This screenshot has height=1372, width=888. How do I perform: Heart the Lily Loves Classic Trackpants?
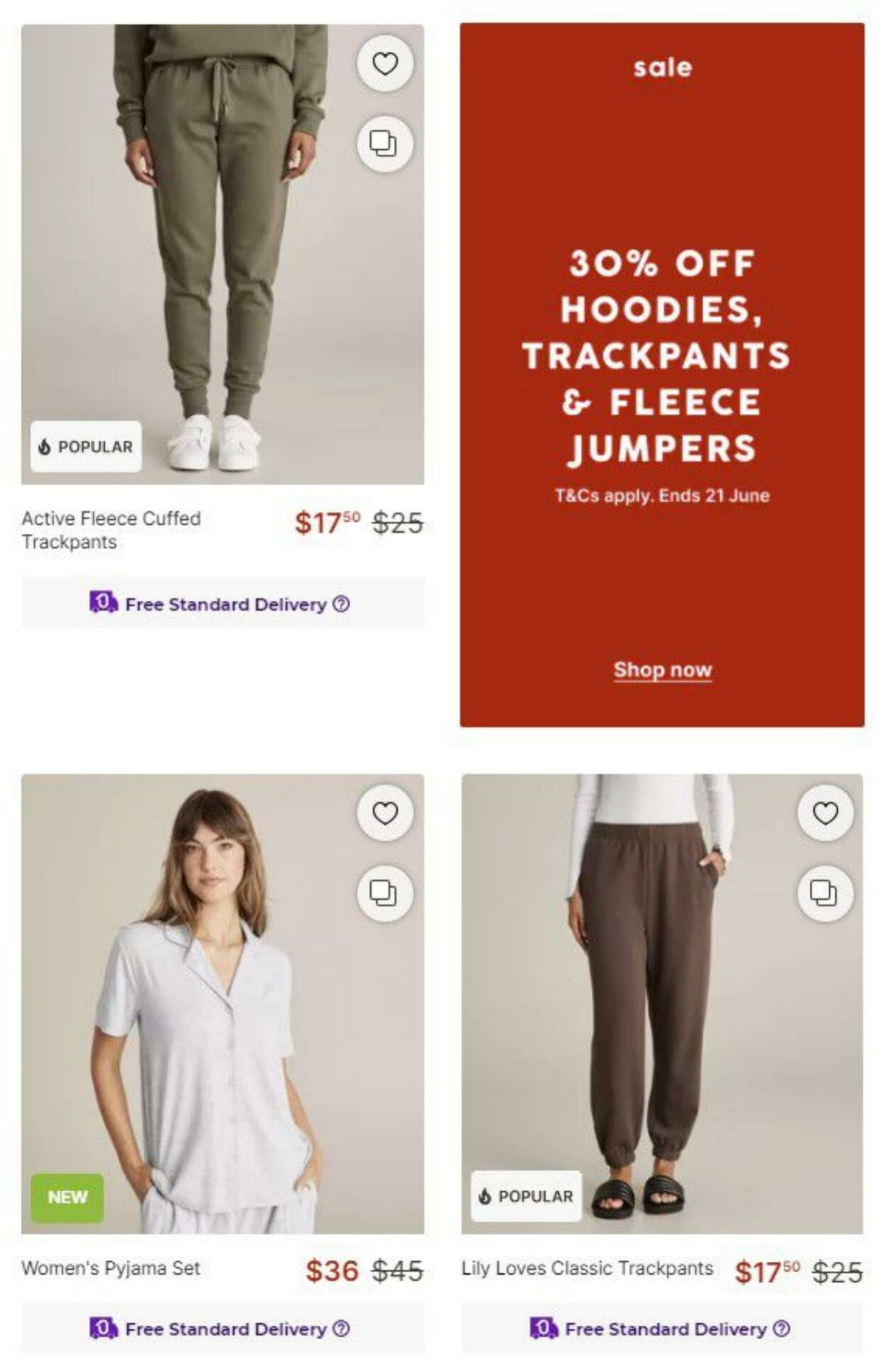point(825,813)
